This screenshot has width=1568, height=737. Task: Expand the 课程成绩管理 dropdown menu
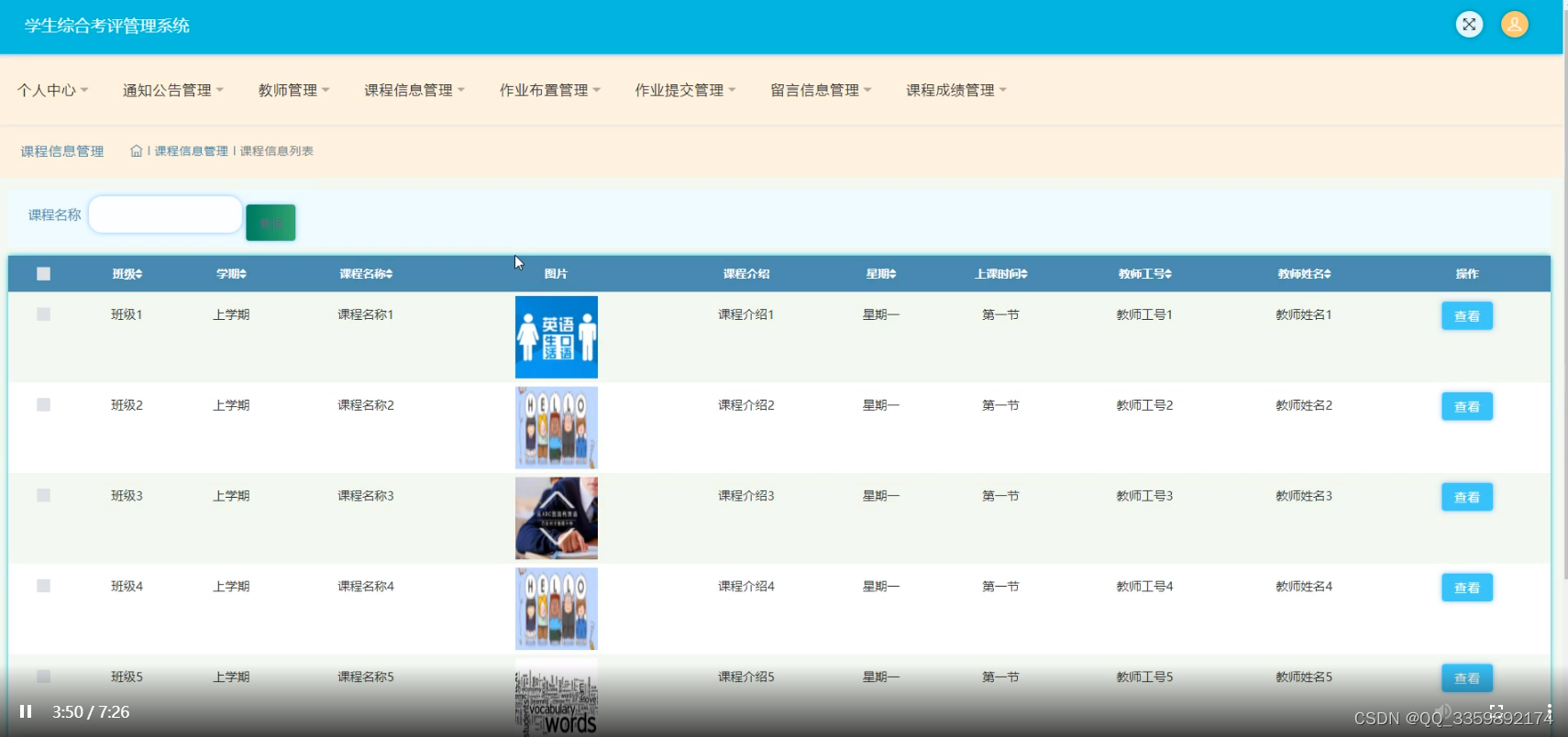coord(956,90)
